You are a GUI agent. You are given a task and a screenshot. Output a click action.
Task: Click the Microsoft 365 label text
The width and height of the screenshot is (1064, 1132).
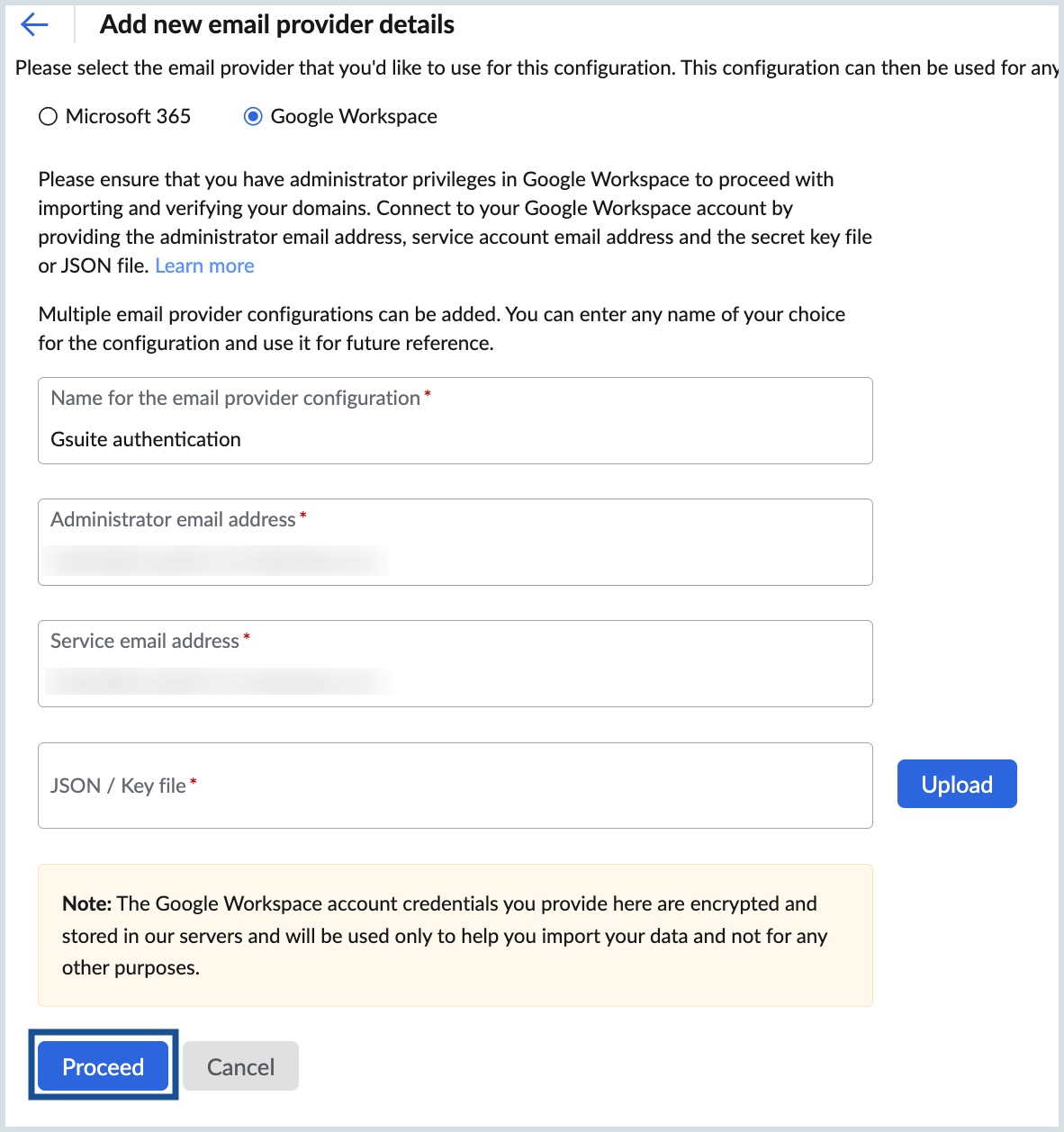128,116
